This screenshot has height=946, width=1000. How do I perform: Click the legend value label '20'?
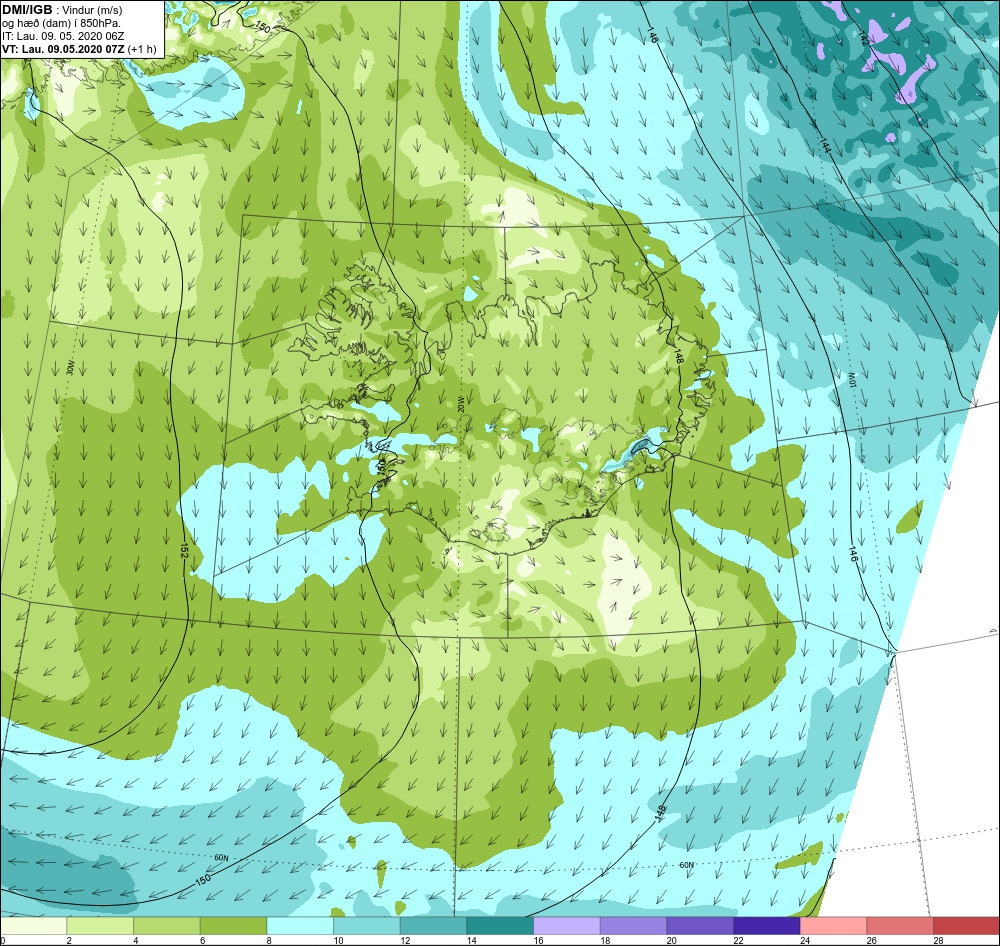coord(672,940)
